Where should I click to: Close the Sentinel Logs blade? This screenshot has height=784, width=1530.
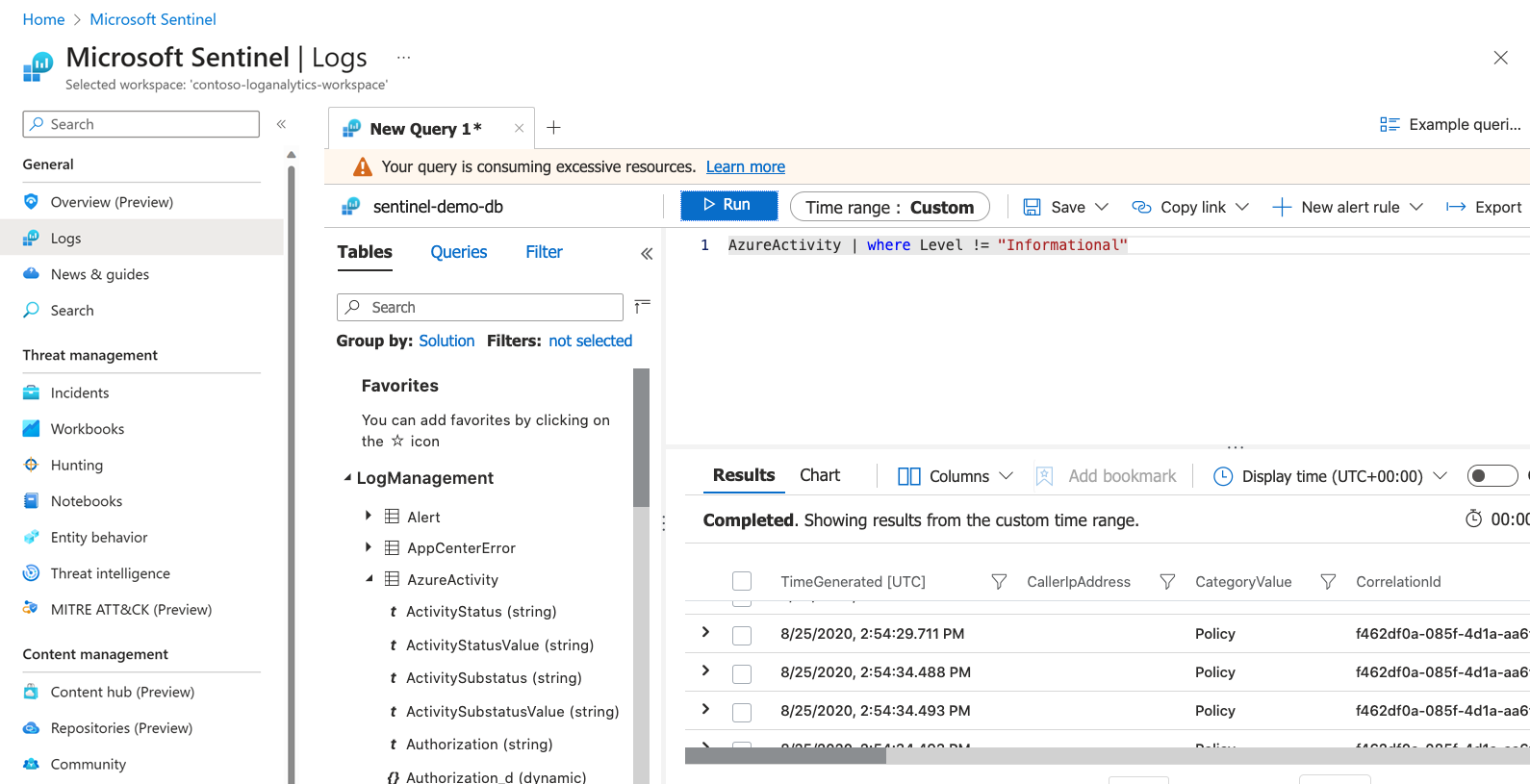[x=1500, y=58]
